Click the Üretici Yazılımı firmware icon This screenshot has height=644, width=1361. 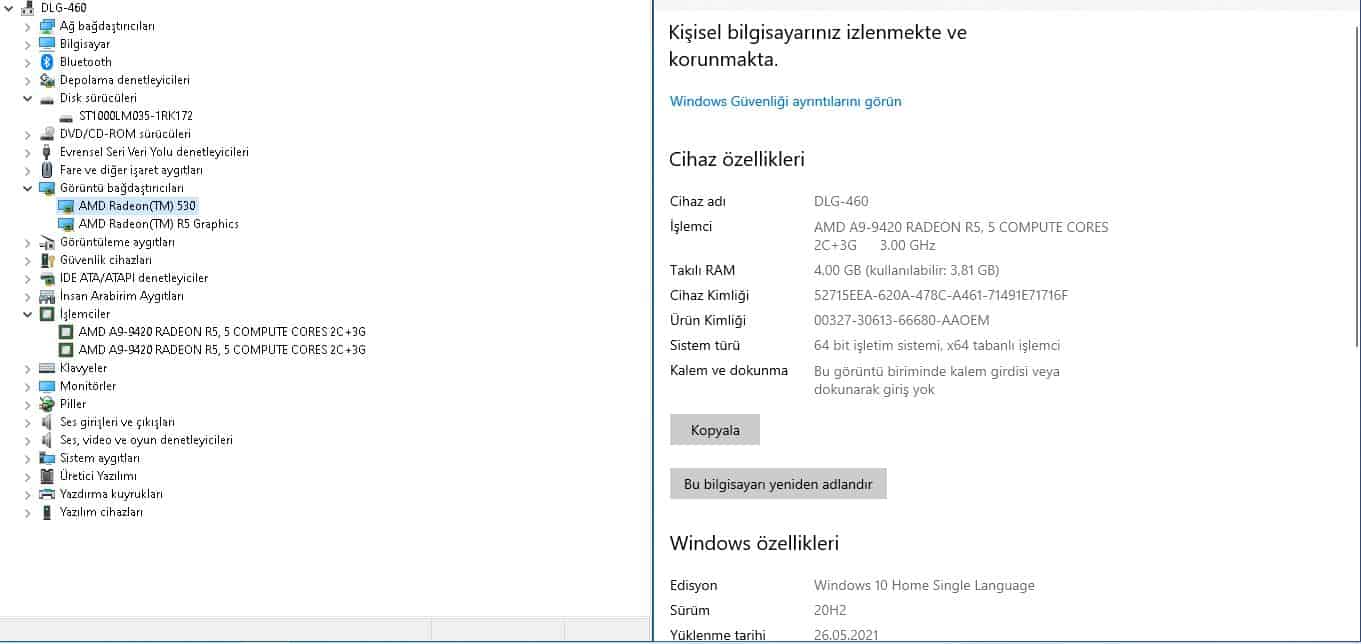tap(46, 476)
